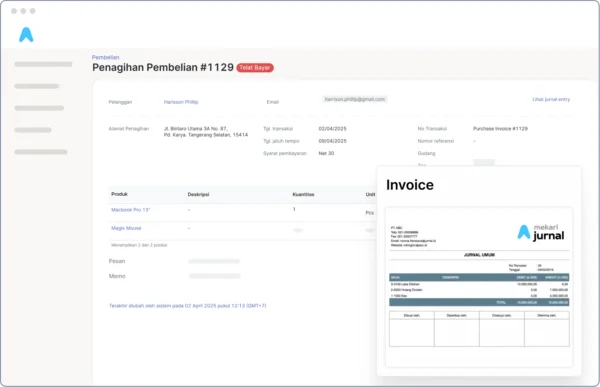Click the Kuantitas column header
Image resolution: width=600 pixels, height=387 pixels.
[303, 194]
